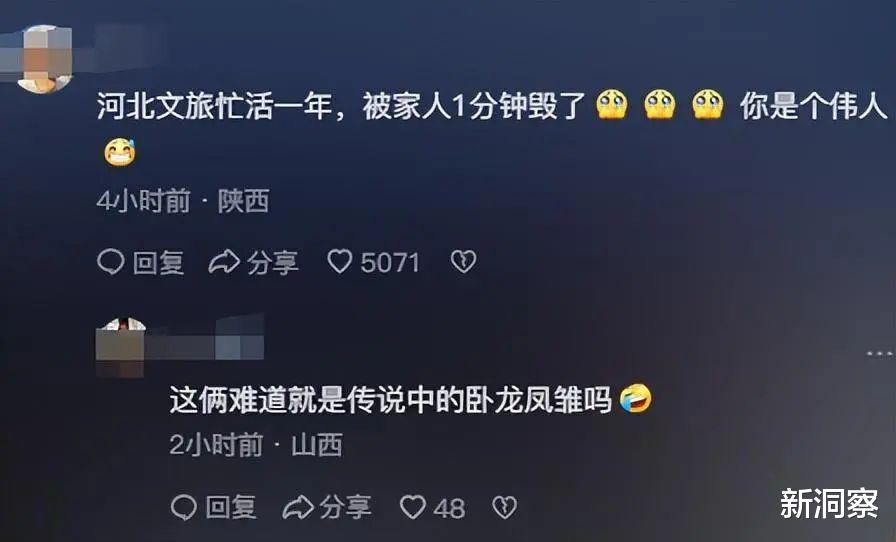Image resolution: width=896 pixels, height=542 pixels.
Task: Tap broken heart icon on 山西 reply
Action: [505, 507]
